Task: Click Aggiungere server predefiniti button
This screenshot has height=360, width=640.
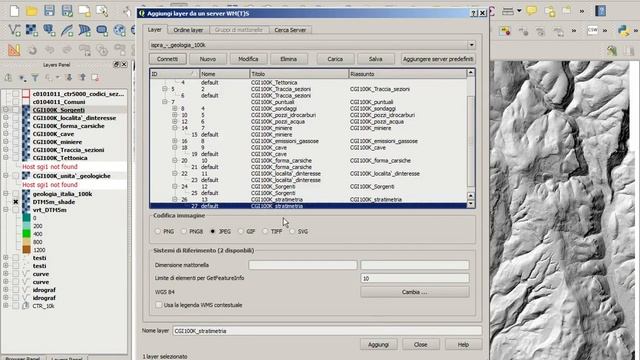Action: [x=438, y=59]
